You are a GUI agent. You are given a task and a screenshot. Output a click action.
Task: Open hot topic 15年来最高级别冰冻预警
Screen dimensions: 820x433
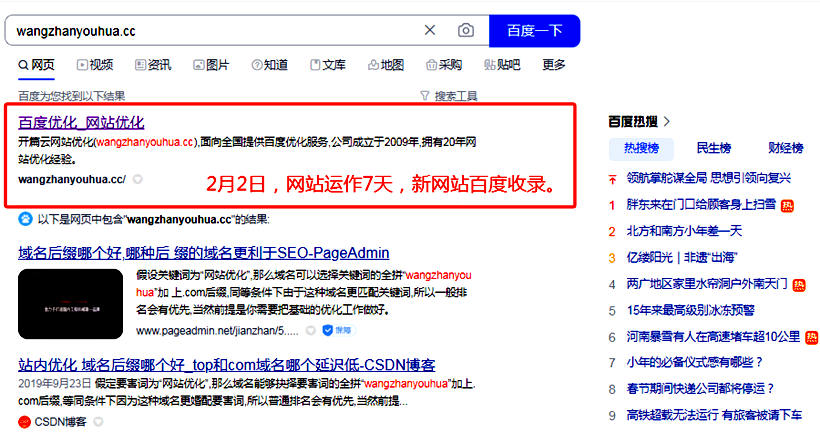click(690, 310)
